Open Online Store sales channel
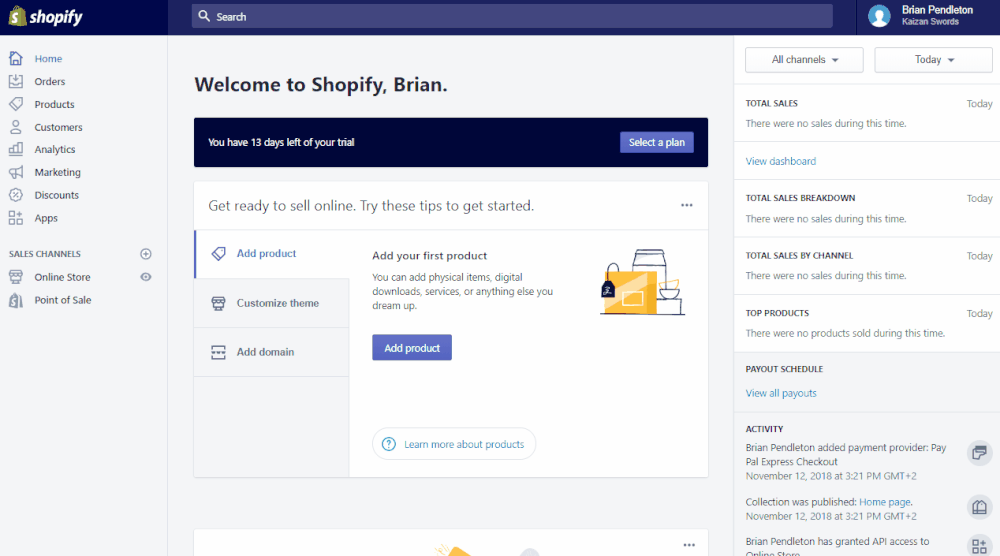1000x556 pixels. coord(62,277)
